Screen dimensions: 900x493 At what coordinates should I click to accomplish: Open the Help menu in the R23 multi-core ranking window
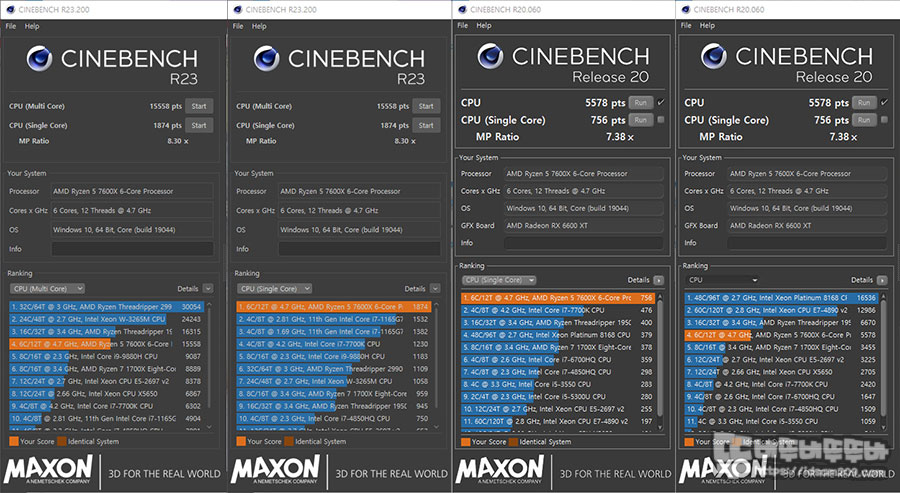(32, 26)
